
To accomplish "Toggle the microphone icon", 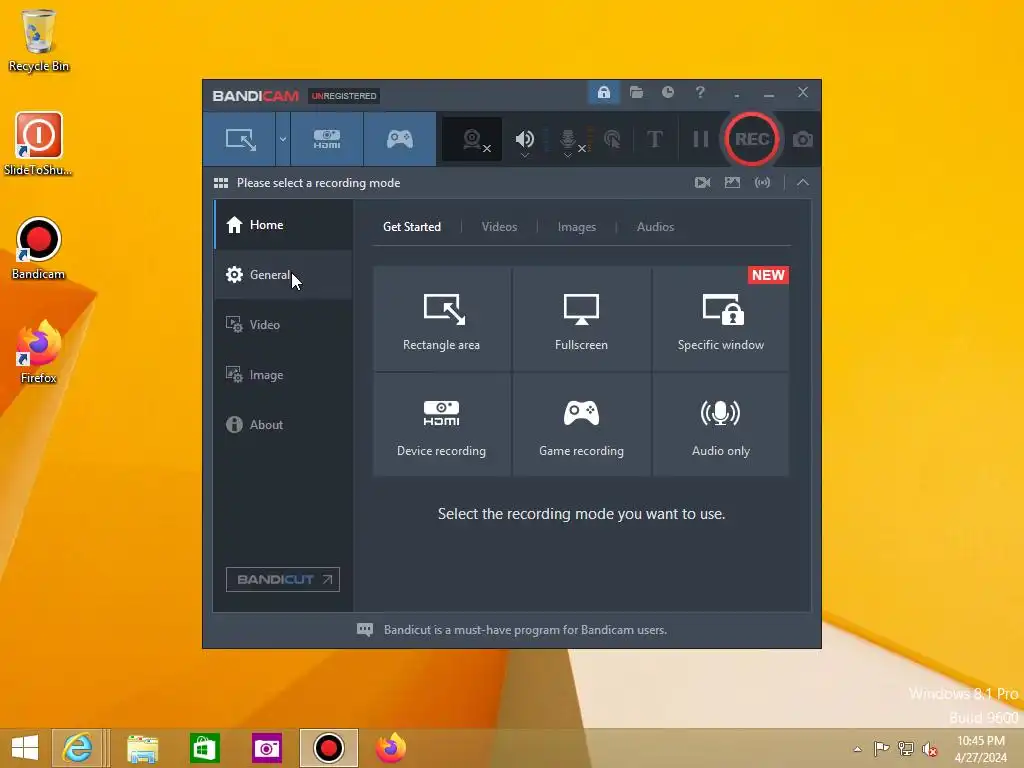I will (569, 140).
